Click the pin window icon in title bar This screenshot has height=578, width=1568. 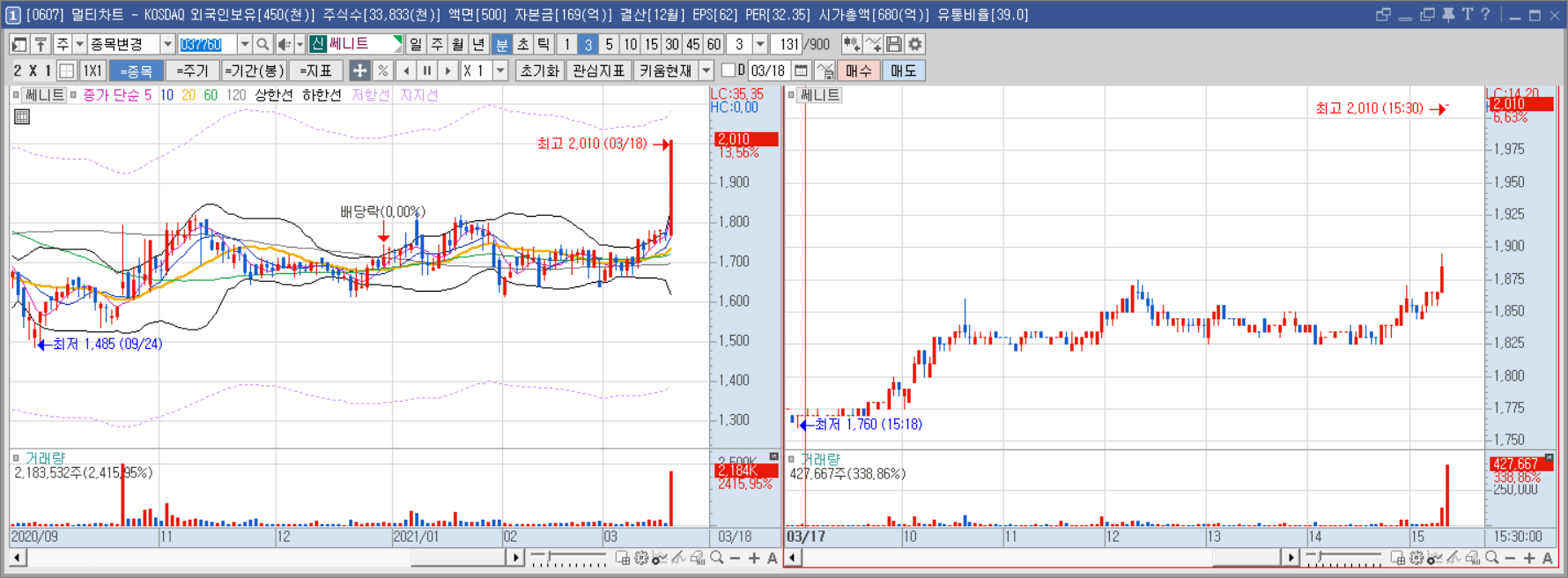coord(1448,15)
